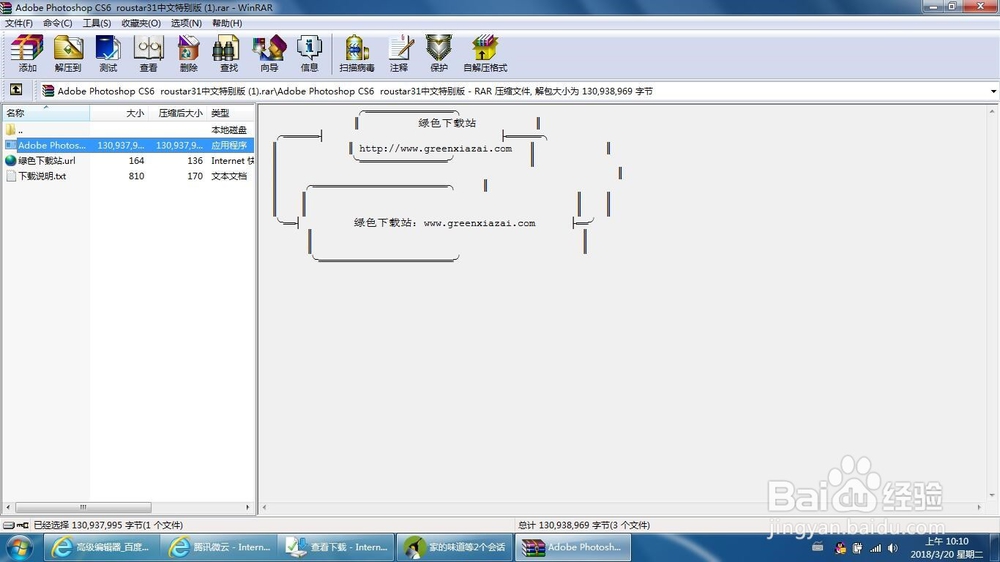Viewport: 1000px width, 562px height.
Task: Open the 选项(N) menu
Action: click(186, 23)
